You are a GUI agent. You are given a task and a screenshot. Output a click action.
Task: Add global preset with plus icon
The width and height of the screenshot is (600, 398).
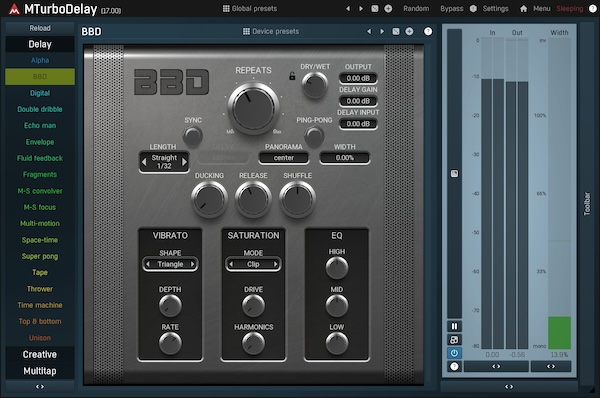(x=388, y=8)
